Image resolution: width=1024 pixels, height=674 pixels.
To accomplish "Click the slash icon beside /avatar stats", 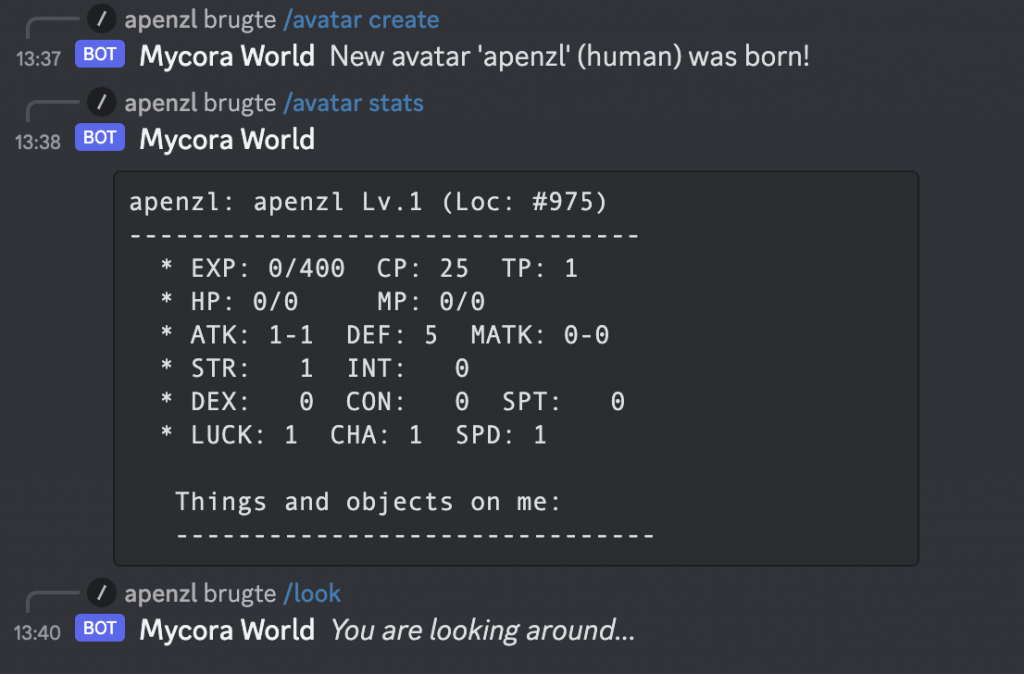I will (x=101, y=103).
